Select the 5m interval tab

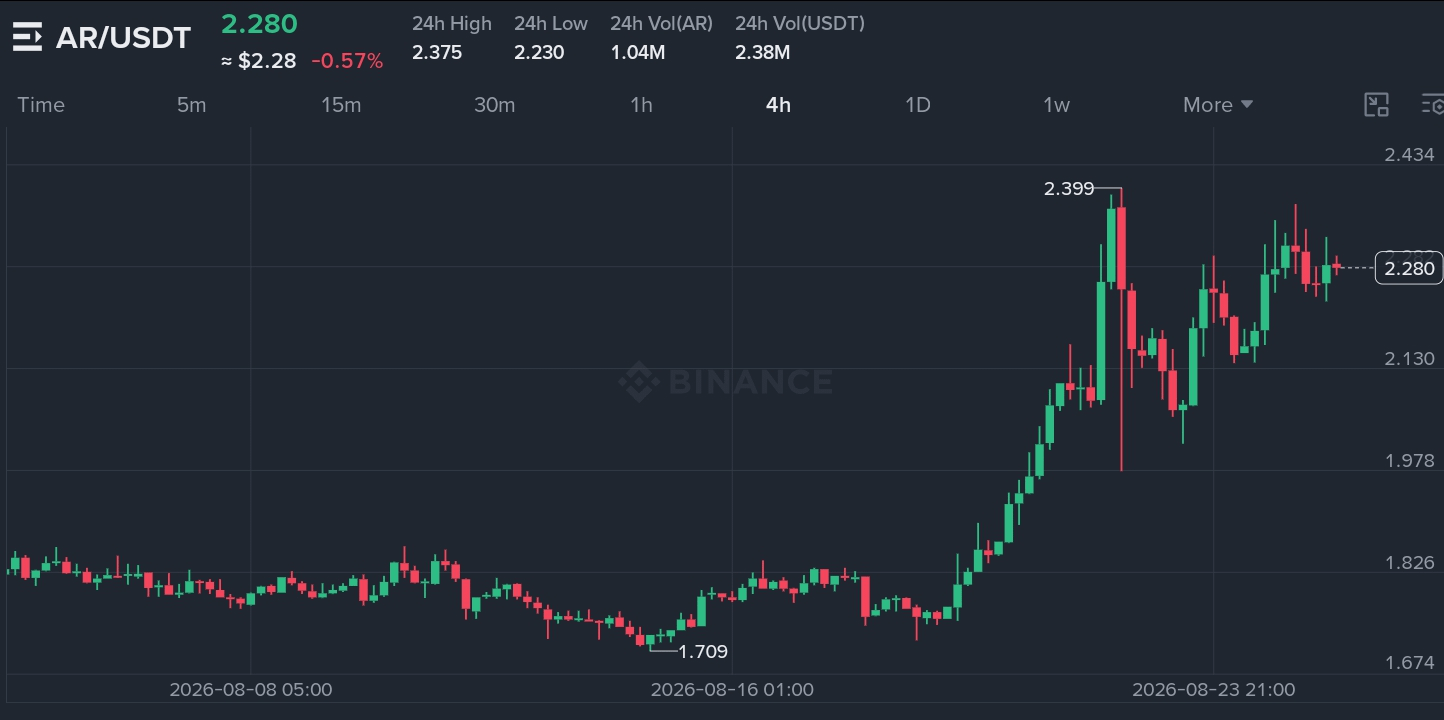pos(191,105)
